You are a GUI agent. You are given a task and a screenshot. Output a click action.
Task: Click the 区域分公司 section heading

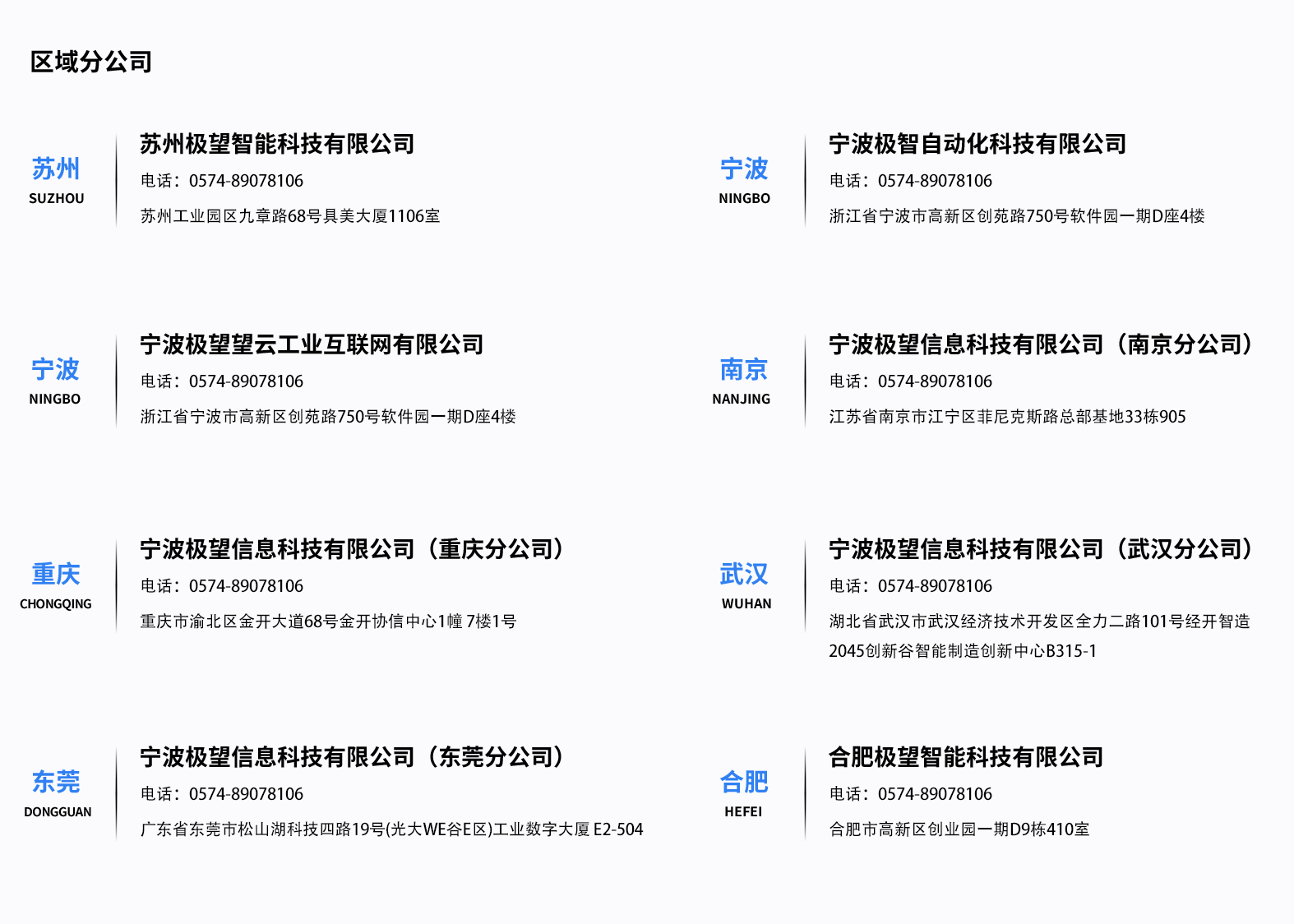[91, 62]
